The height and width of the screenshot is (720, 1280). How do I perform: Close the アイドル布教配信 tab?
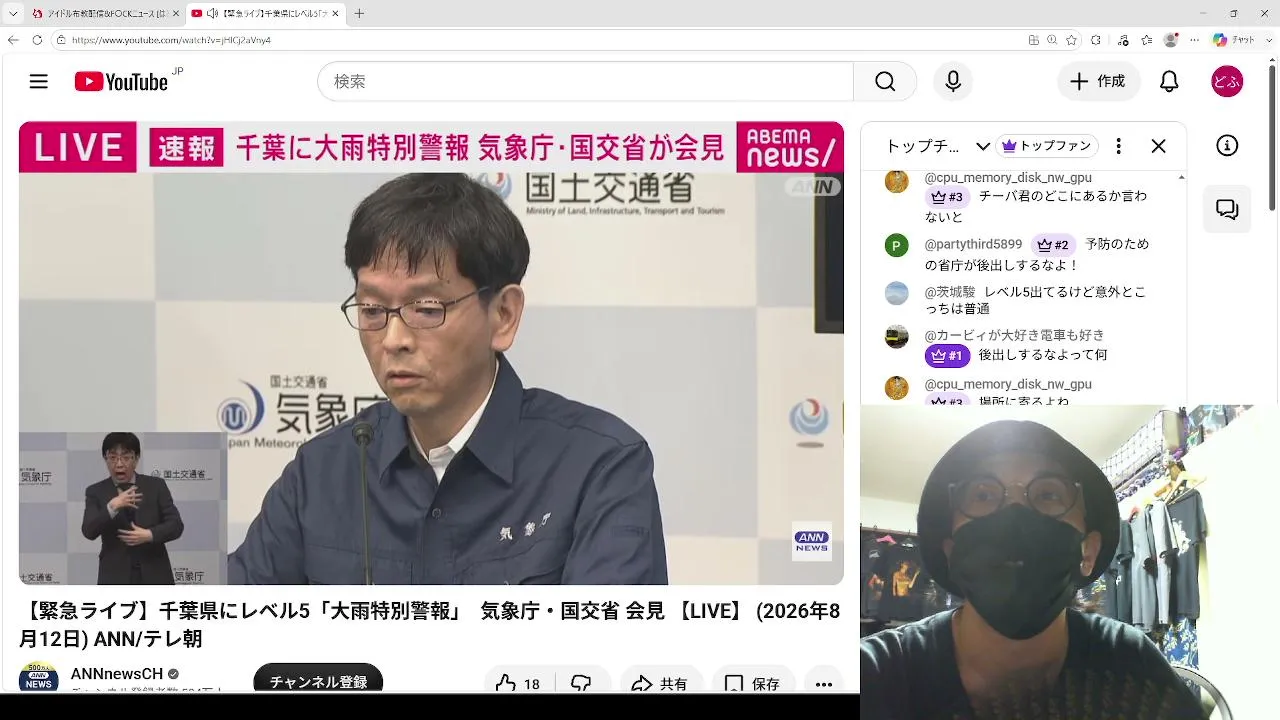click(175, 13)
